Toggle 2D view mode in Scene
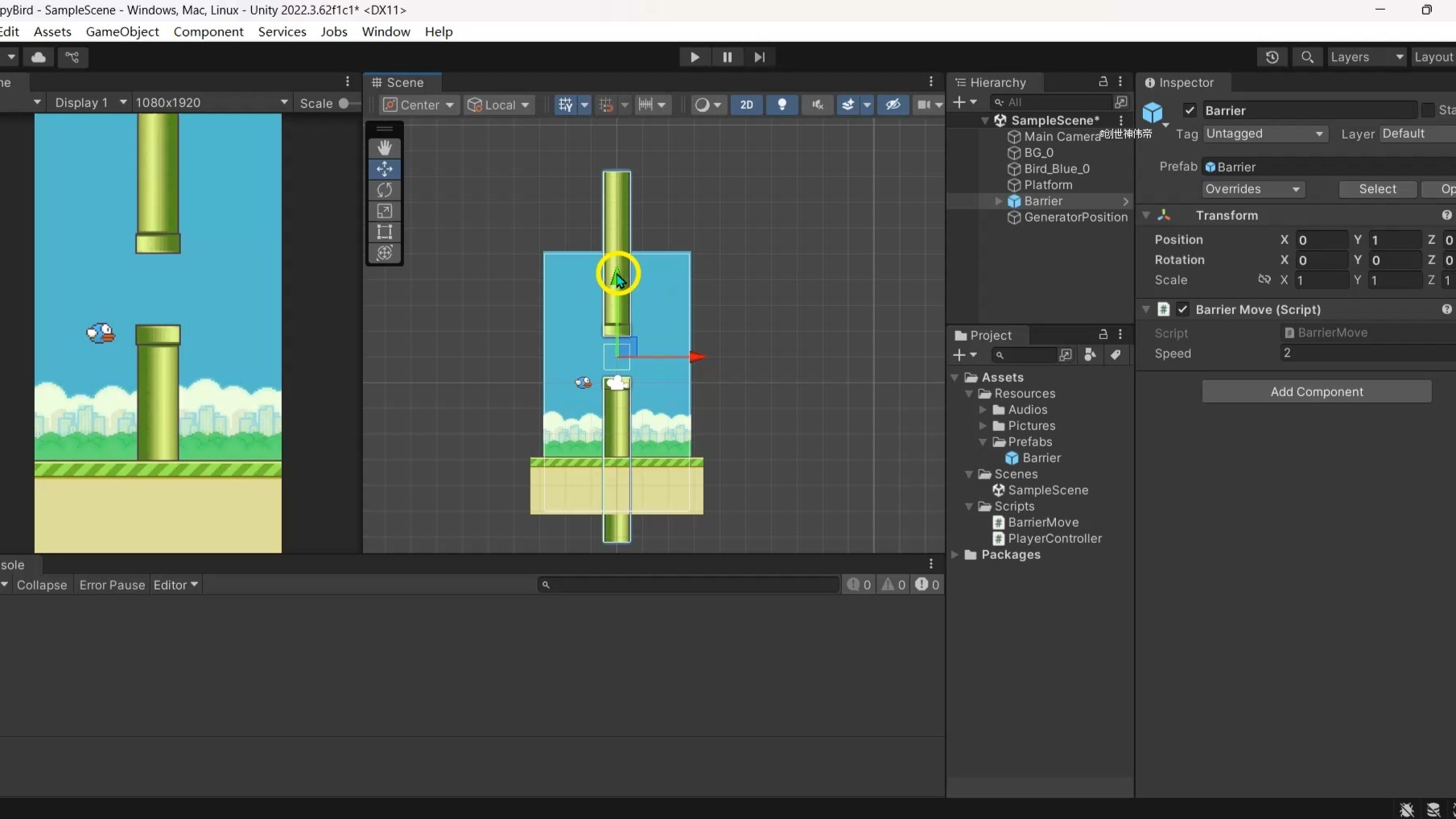The height and width of the screenshot is (819, 1456). pyautogui.click(x=747, y=105)
